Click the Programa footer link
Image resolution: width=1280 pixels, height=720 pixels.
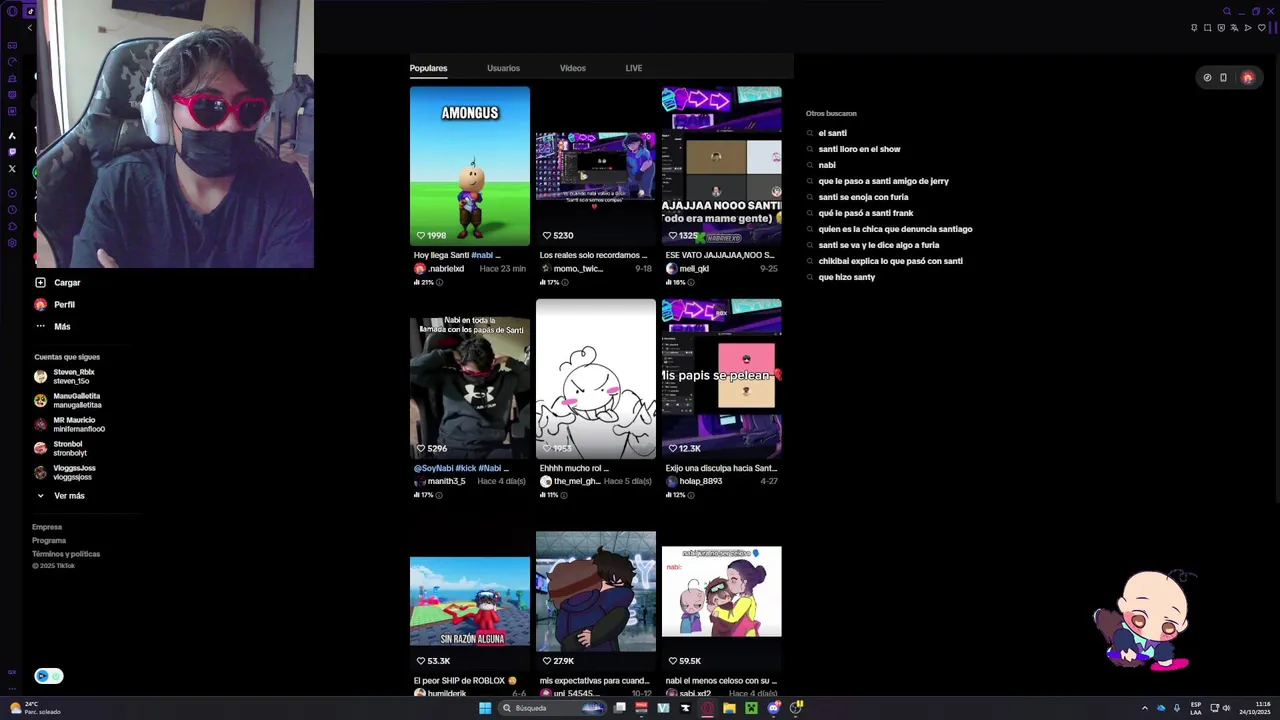click(x=49, y=540)
